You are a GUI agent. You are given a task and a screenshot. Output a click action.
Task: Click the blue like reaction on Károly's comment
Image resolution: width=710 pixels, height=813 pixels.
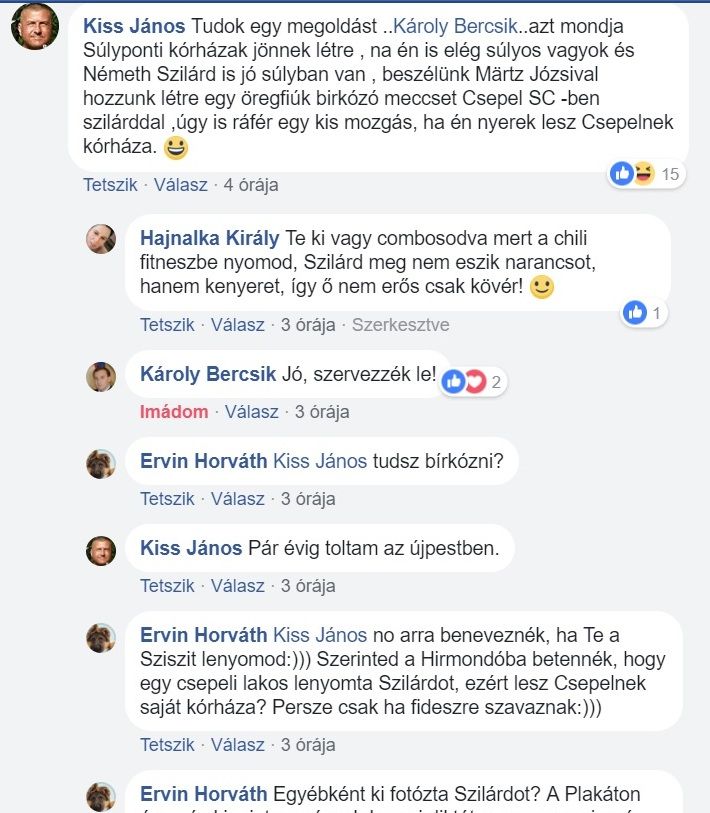pos(454,381)
